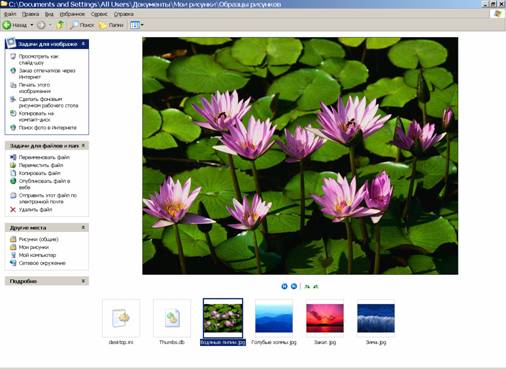Click Сделать фоновым рисунком рабочего стола
Image resolution: width=506 pixels, height=369 pixels.
point(48,102)
